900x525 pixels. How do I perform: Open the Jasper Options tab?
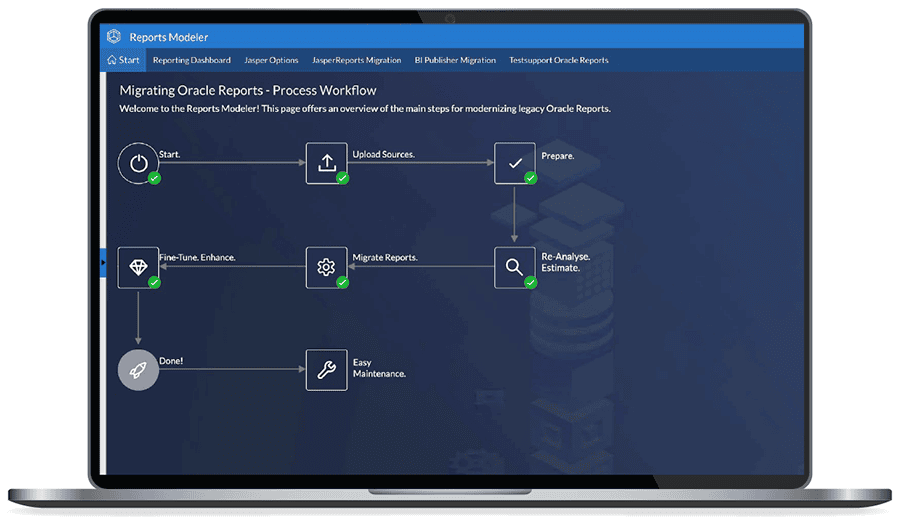(271, 60)
